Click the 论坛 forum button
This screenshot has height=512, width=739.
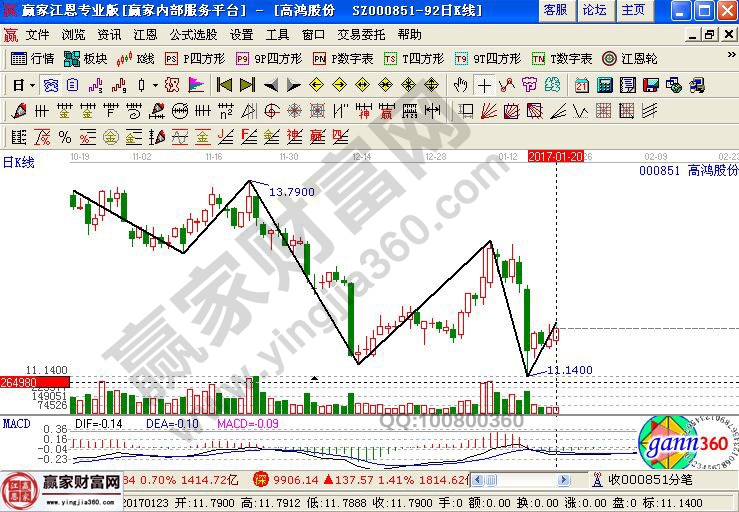(594, 10)
